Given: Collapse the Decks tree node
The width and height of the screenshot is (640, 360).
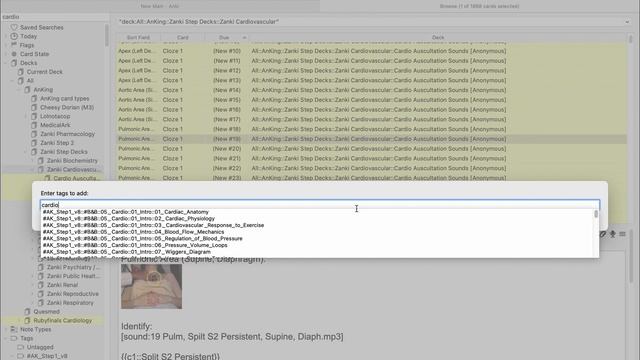Looking at the screenshot, I should 6,63.
